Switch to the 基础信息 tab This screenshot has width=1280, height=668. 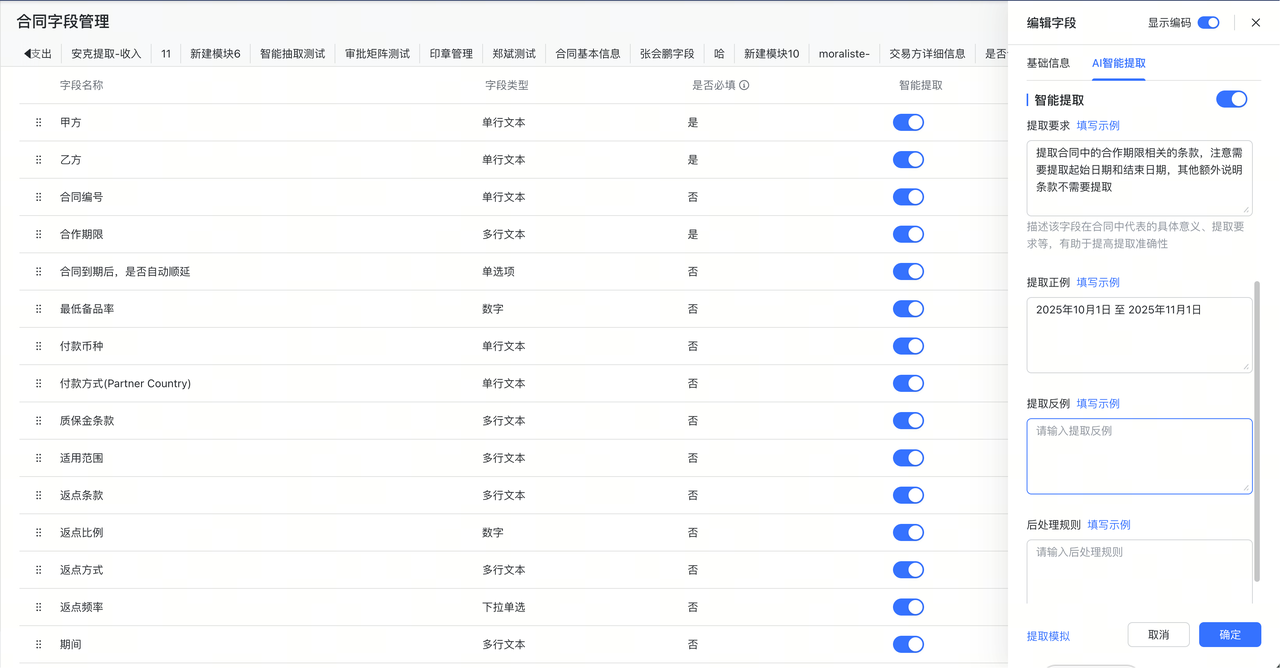click(1048, 61)
